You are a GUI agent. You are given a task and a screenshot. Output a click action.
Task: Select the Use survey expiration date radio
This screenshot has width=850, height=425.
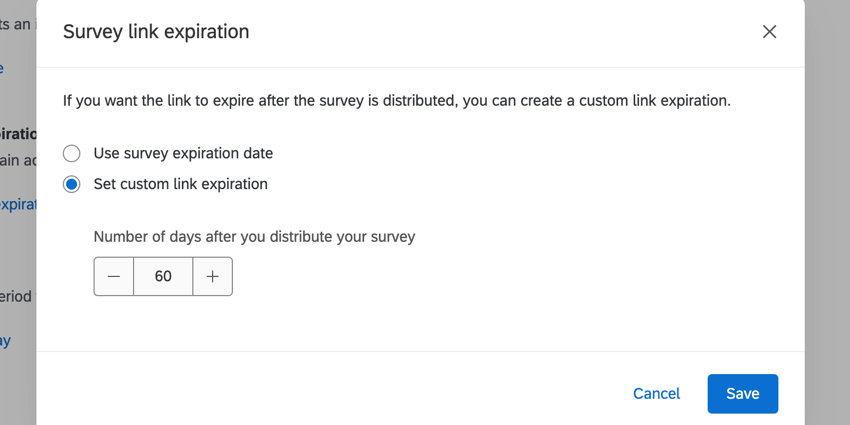pos(72,154)
